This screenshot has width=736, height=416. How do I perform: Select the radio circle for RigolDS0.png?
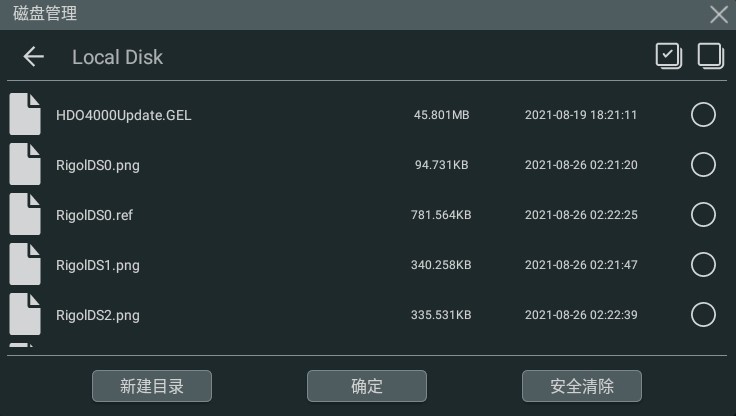pos(703,164)
